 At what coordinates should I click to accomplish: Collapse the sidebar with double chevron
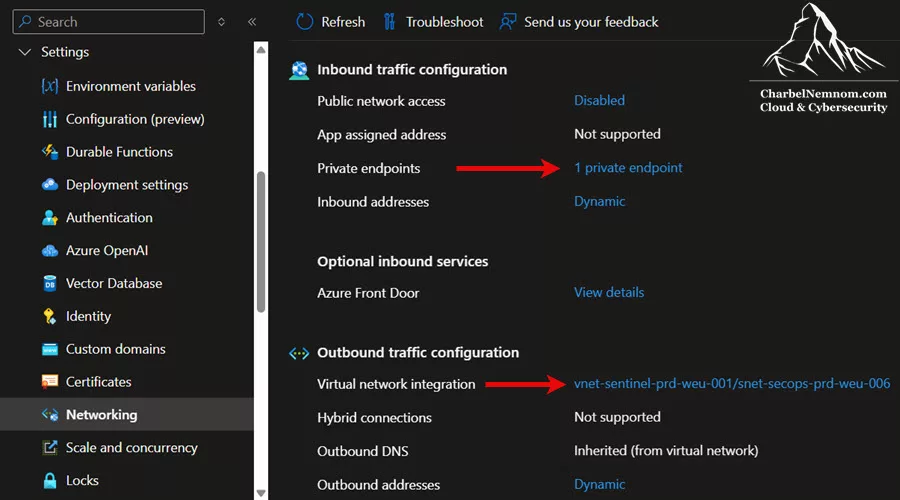click(251, 22)
